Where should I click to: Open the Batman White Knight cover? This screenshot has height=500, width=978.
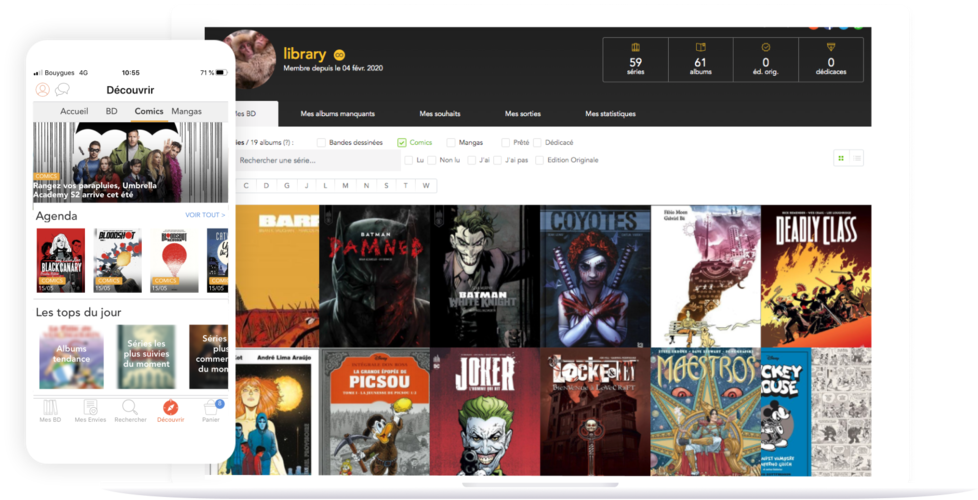(x=485, y=276)
